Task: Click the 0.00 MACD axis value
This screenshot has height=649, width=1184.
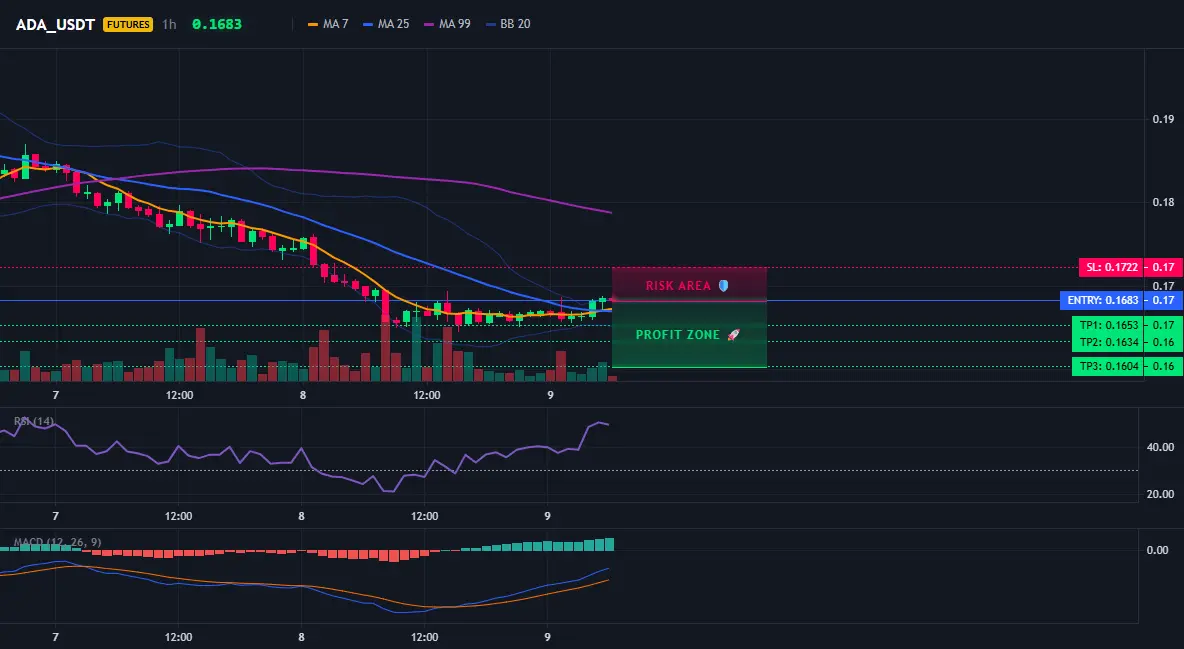Action: click(x=1158, y=550)
